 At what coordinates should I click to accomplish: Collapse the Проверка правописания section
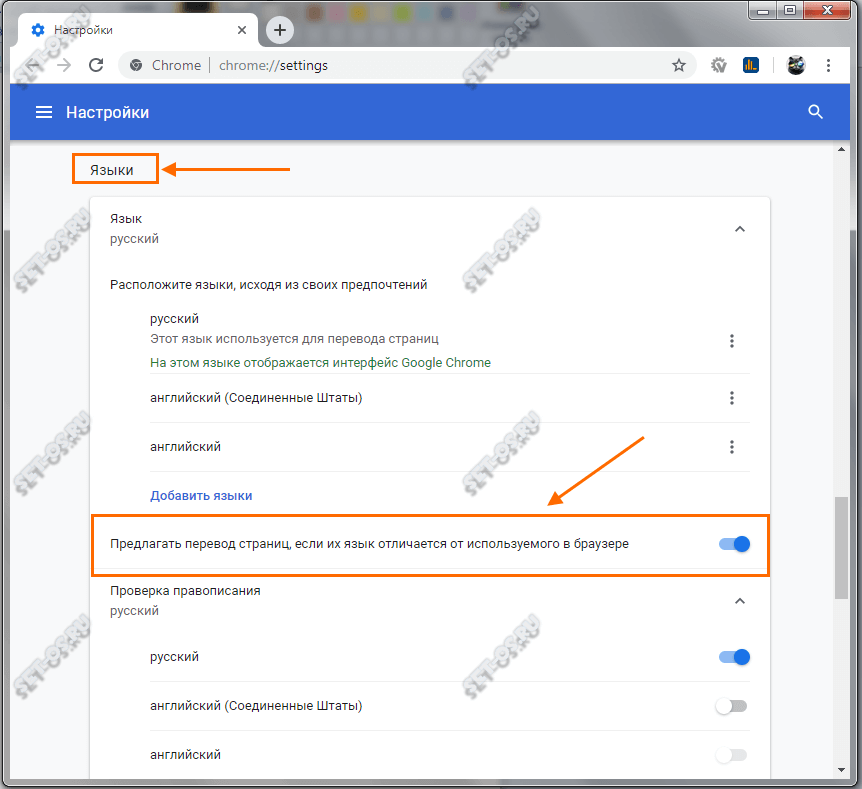coord(740,601)
